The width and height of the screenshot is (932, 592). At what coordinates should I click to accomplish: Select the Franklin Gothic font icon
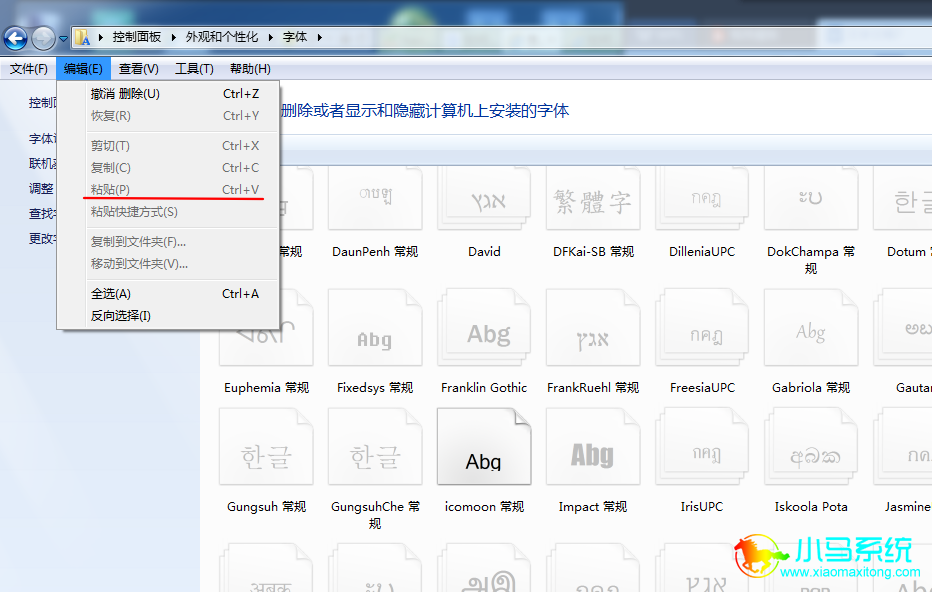[x=484, y=328]
